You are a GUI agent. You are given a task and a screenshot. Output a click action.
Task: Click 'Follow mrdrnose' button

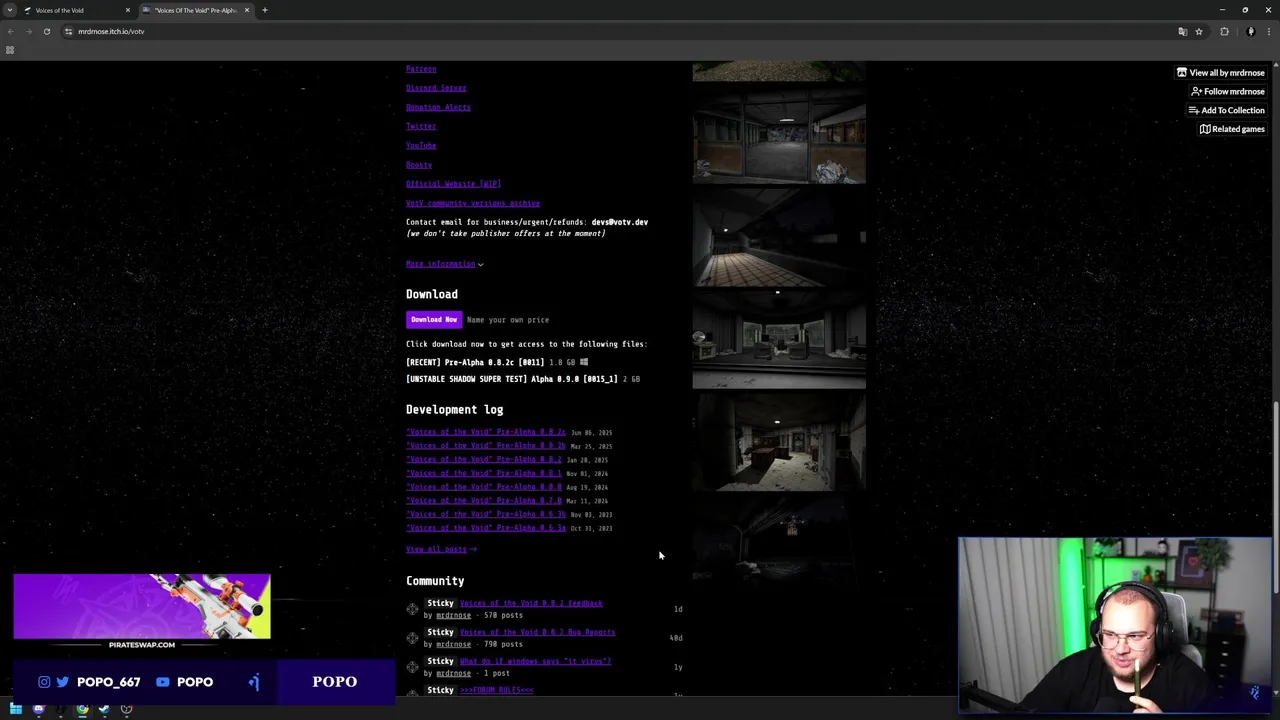pos(1227,91)
